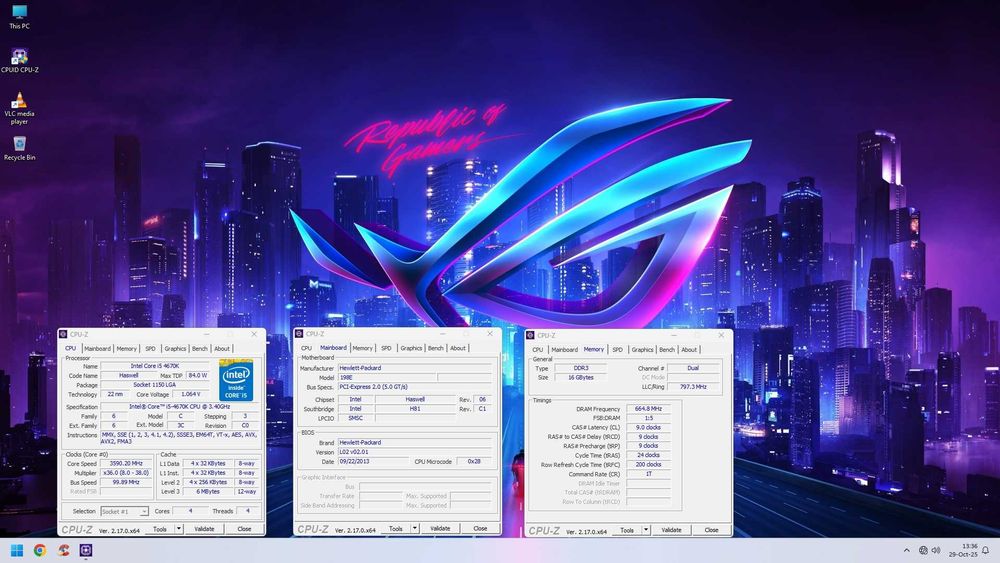This screenshot has width=1000, height=563.
Task: Open the Recycle Bin desktop icon
Action: [x=19, y=148]
